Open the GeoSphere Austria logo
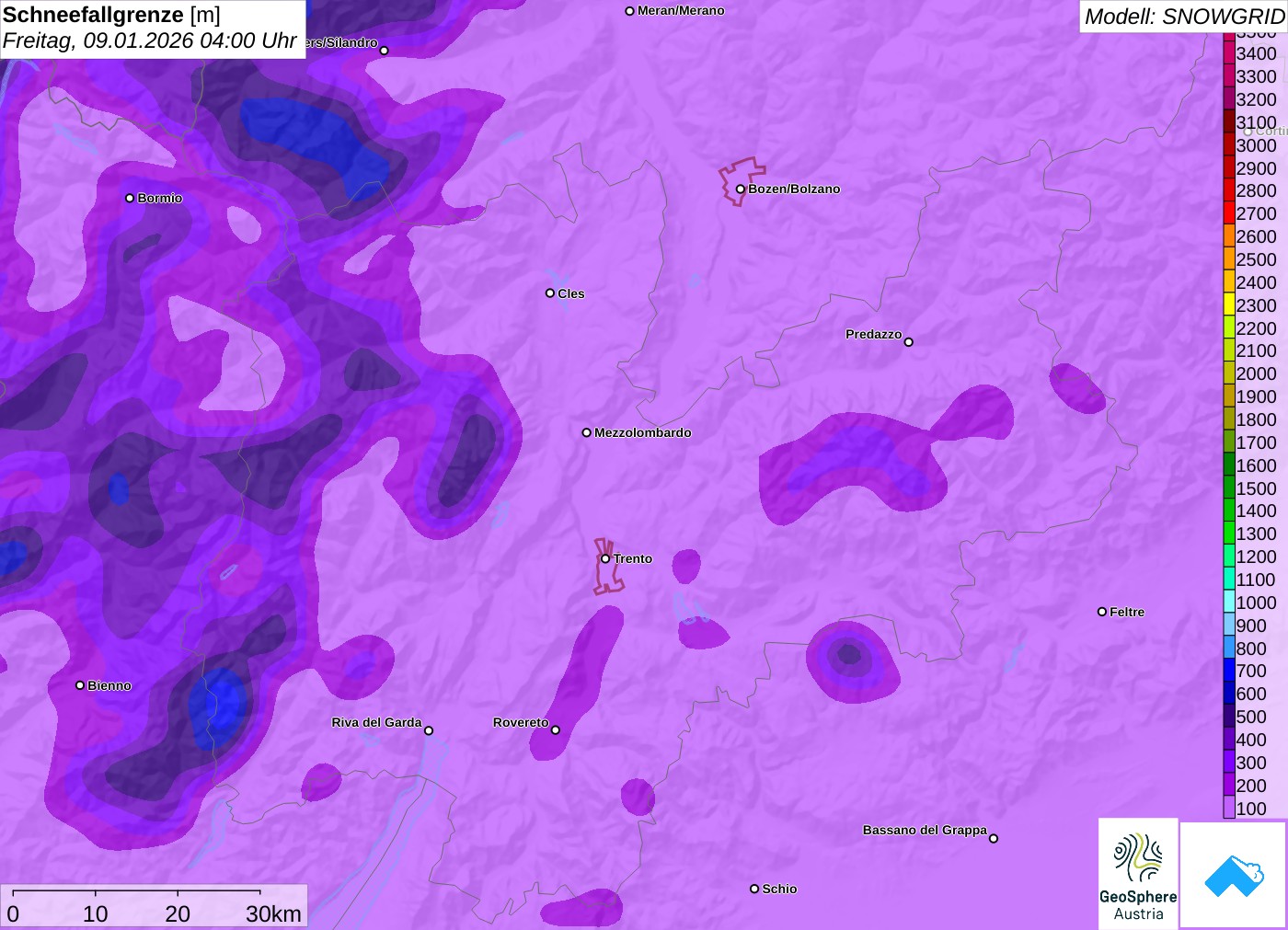The width and height of the screenshot is (1288, 930). coord(1138,873)
